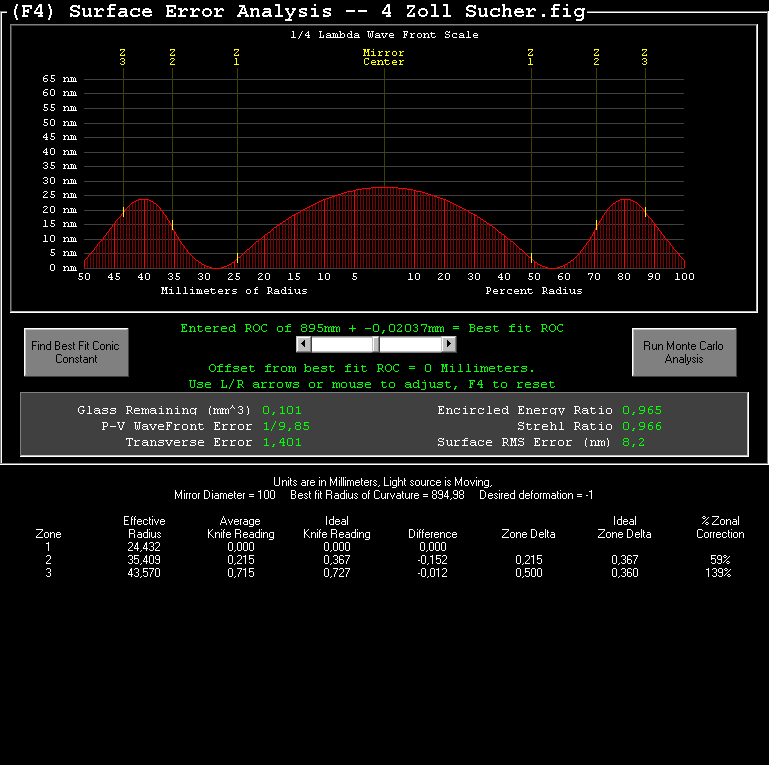Click the Surface RMS Error value 8,2
Viewport: 769px width, 765px height.
pos(632,442)
